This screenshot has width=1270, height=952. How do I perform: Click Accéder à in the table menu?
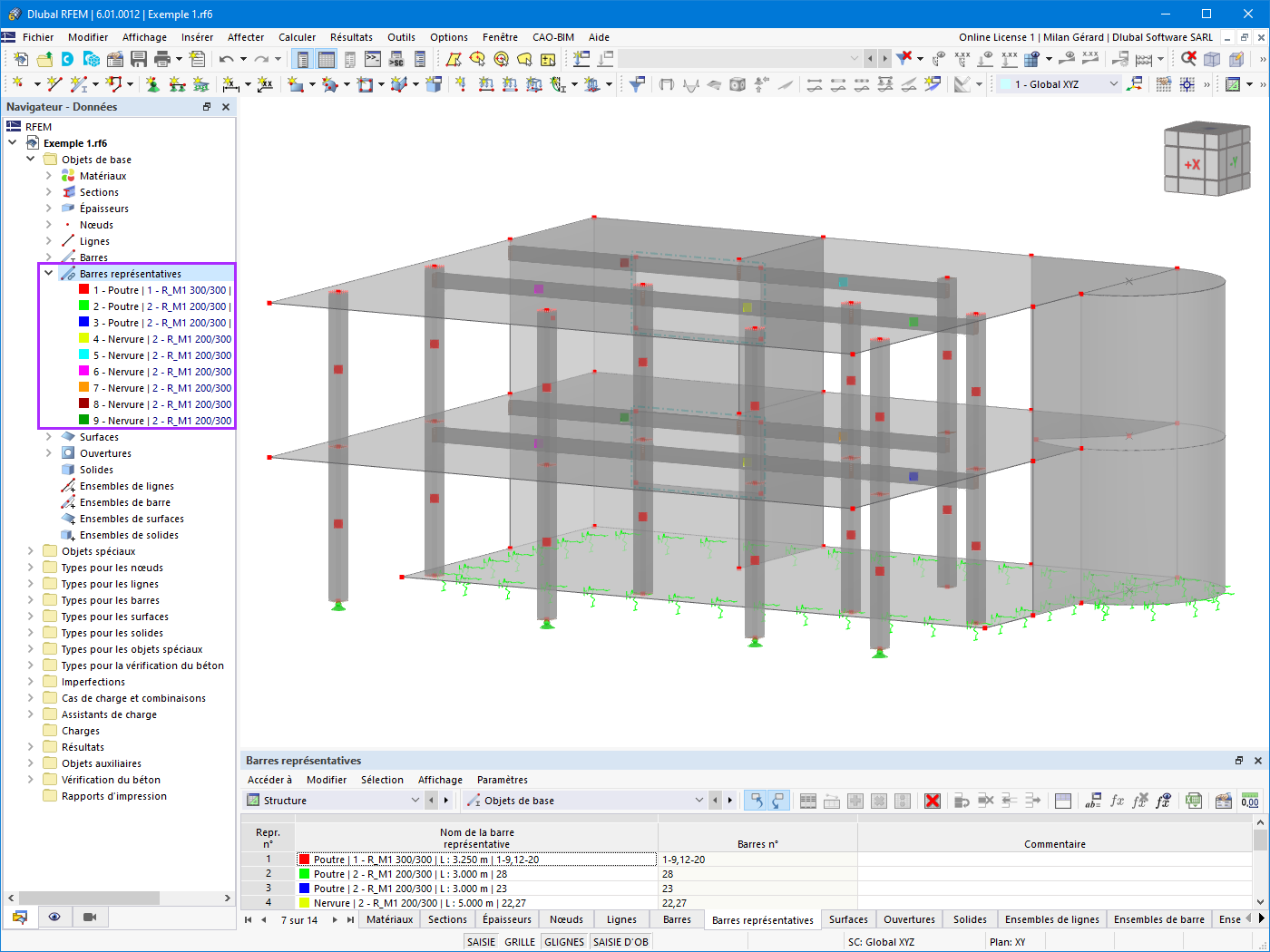click(x=269, y=780)
